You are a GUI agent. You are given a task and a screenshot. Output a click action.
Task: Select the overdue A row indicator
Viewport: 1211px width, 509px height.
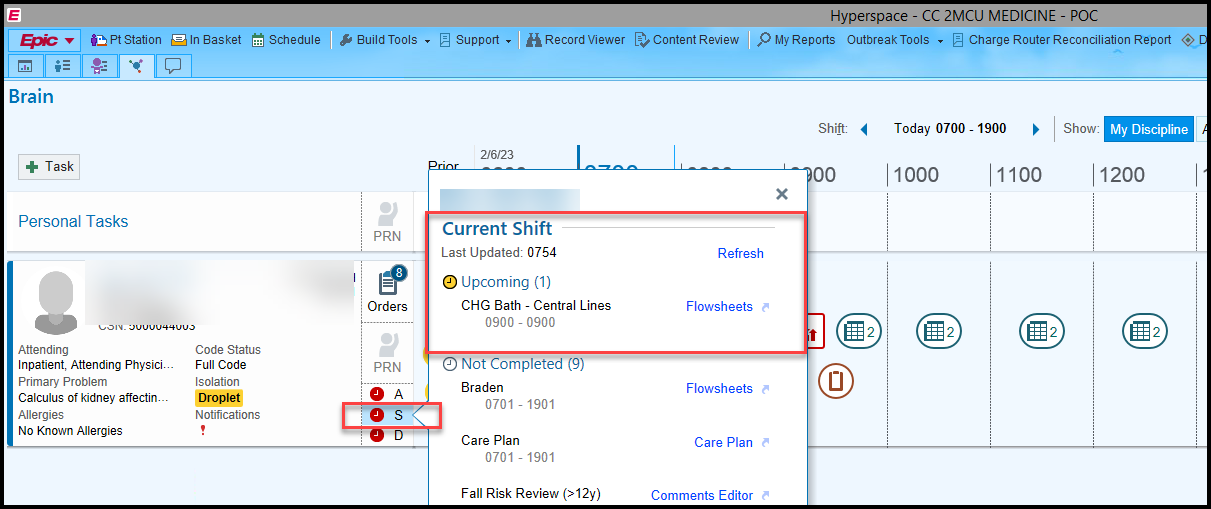click(387, 394)
